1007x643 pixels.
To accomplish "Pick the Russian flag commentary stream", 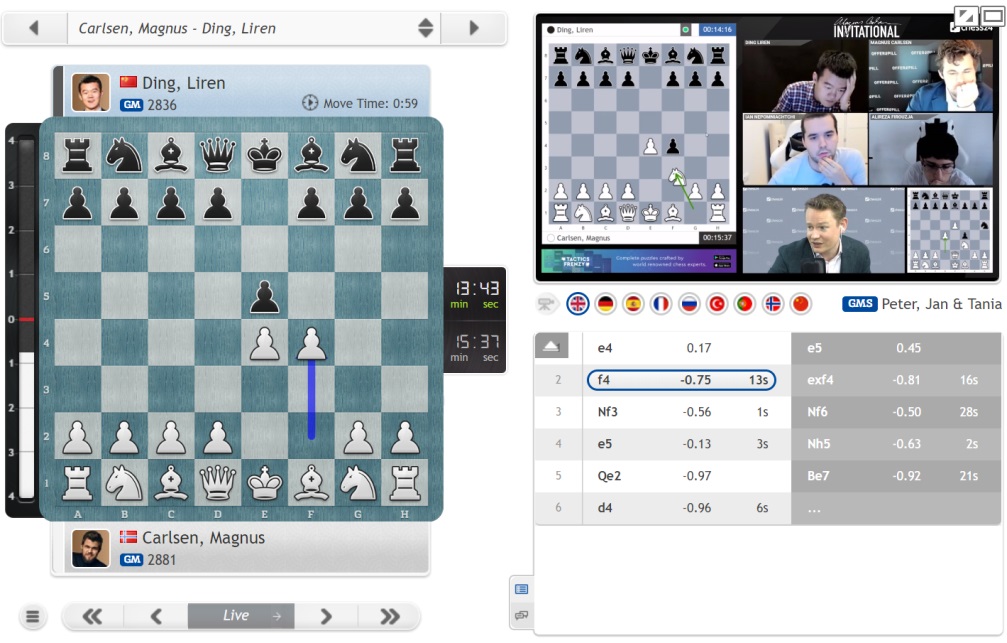I will (x=689, y=304).
